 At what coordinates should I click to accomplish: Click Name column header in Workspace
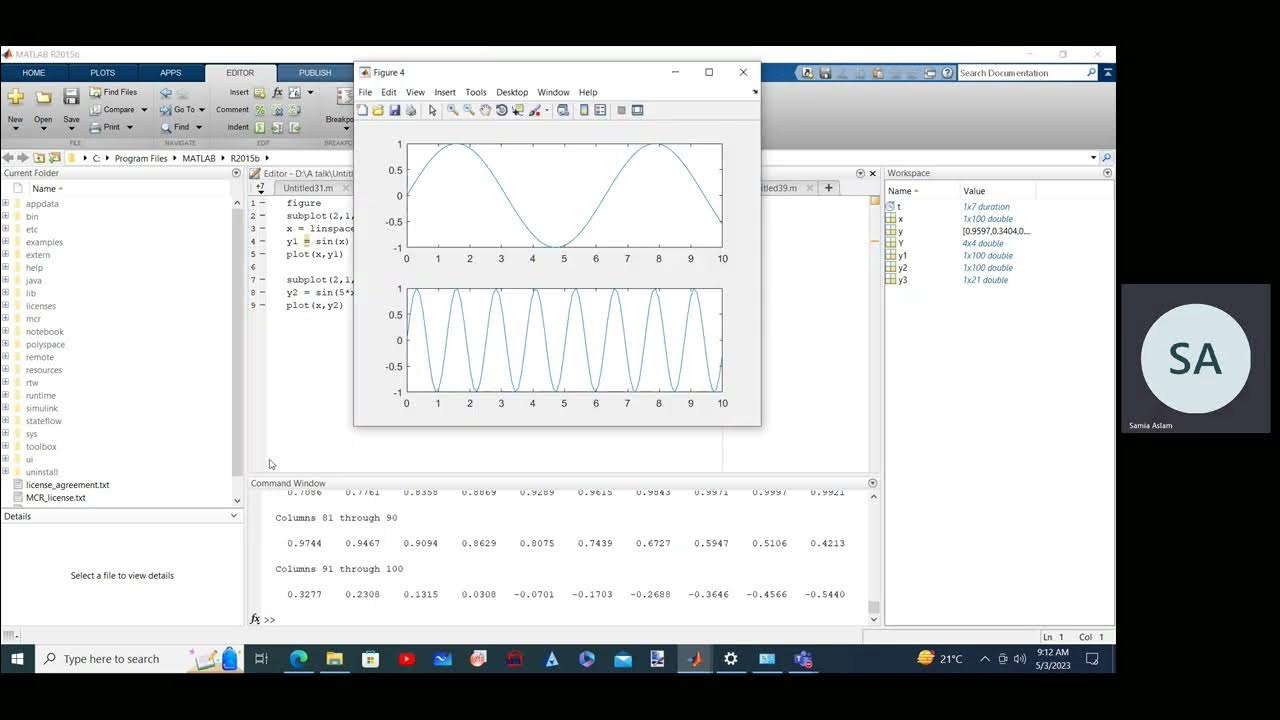click(903, 190)
